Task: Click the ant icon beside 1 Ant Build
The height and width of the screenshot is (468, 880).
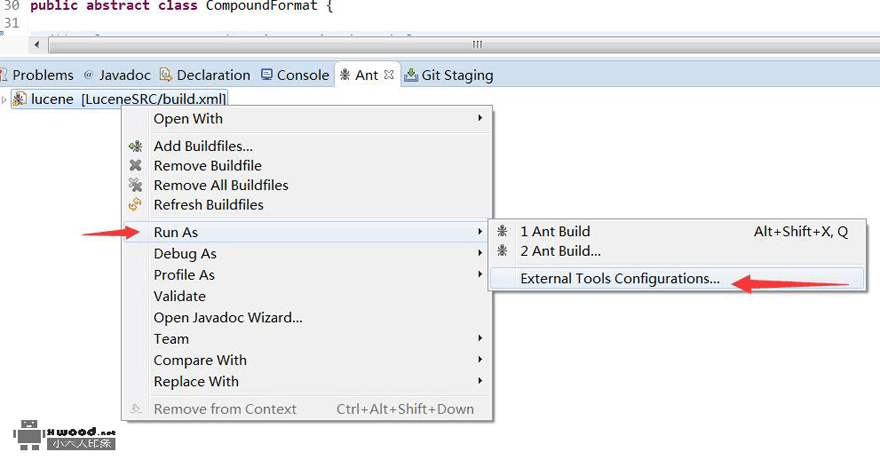Action: (x=502, y=231)
